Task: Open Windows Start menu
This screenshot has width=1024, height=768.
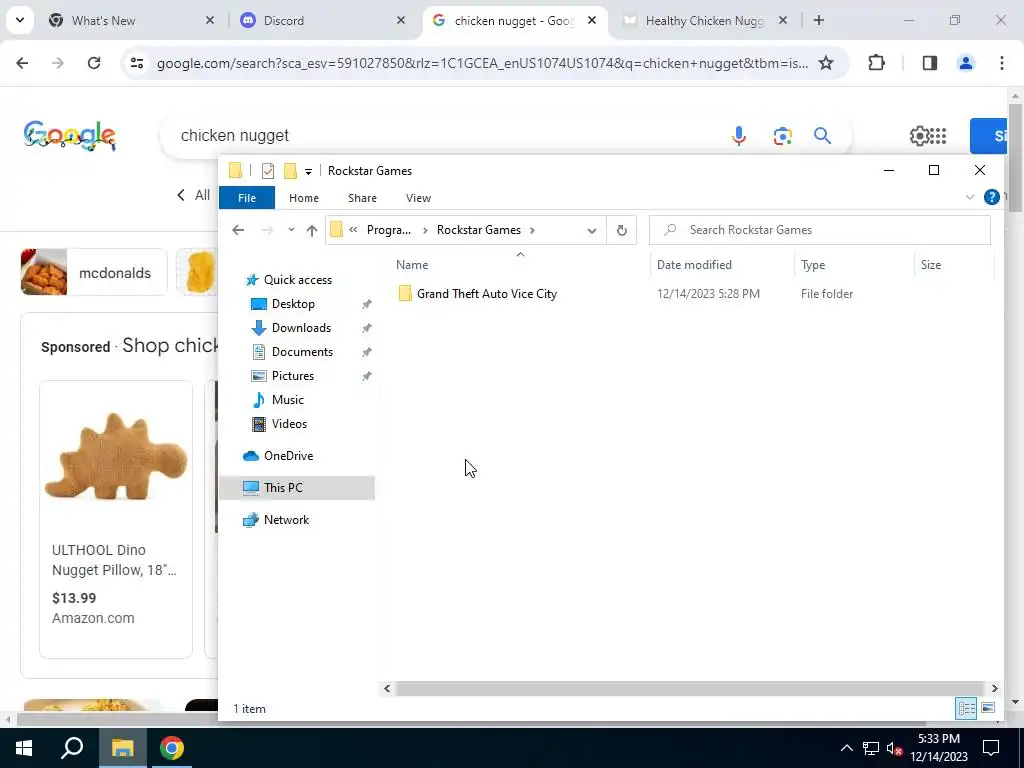Action: click(x=24, y=748)
